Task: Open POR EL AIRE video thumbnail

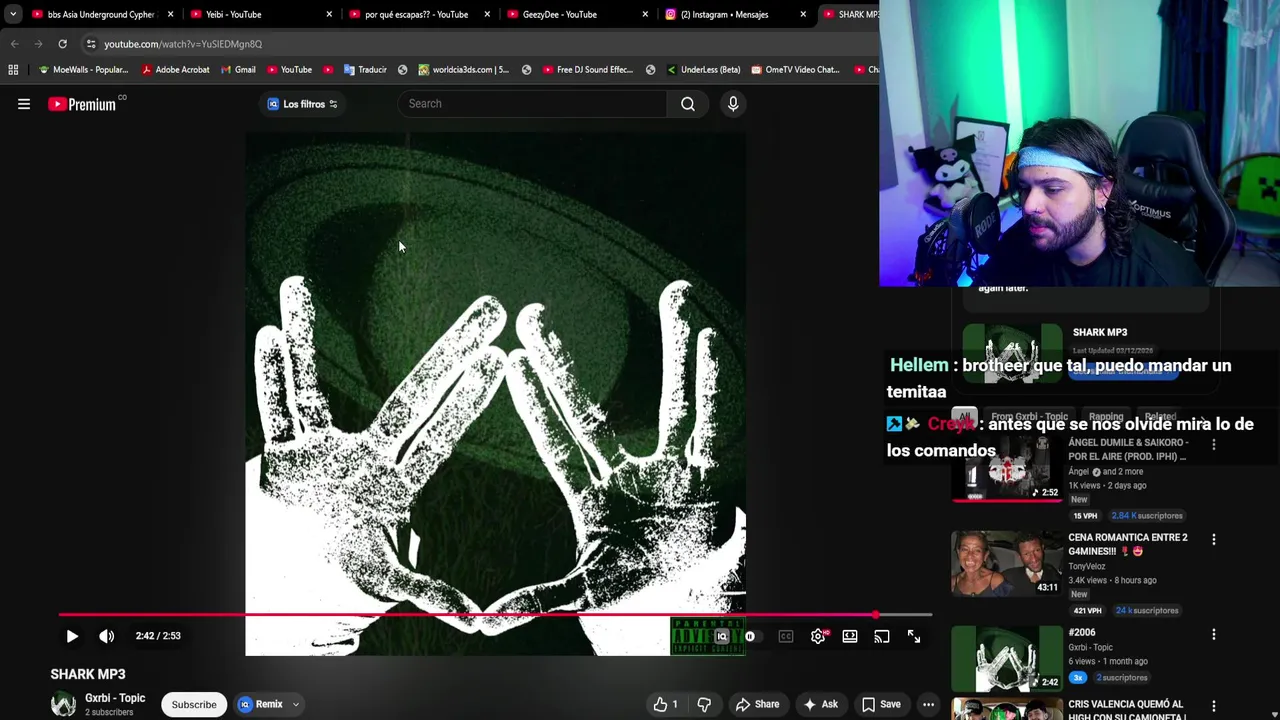Action: [x=1007, y=468]
